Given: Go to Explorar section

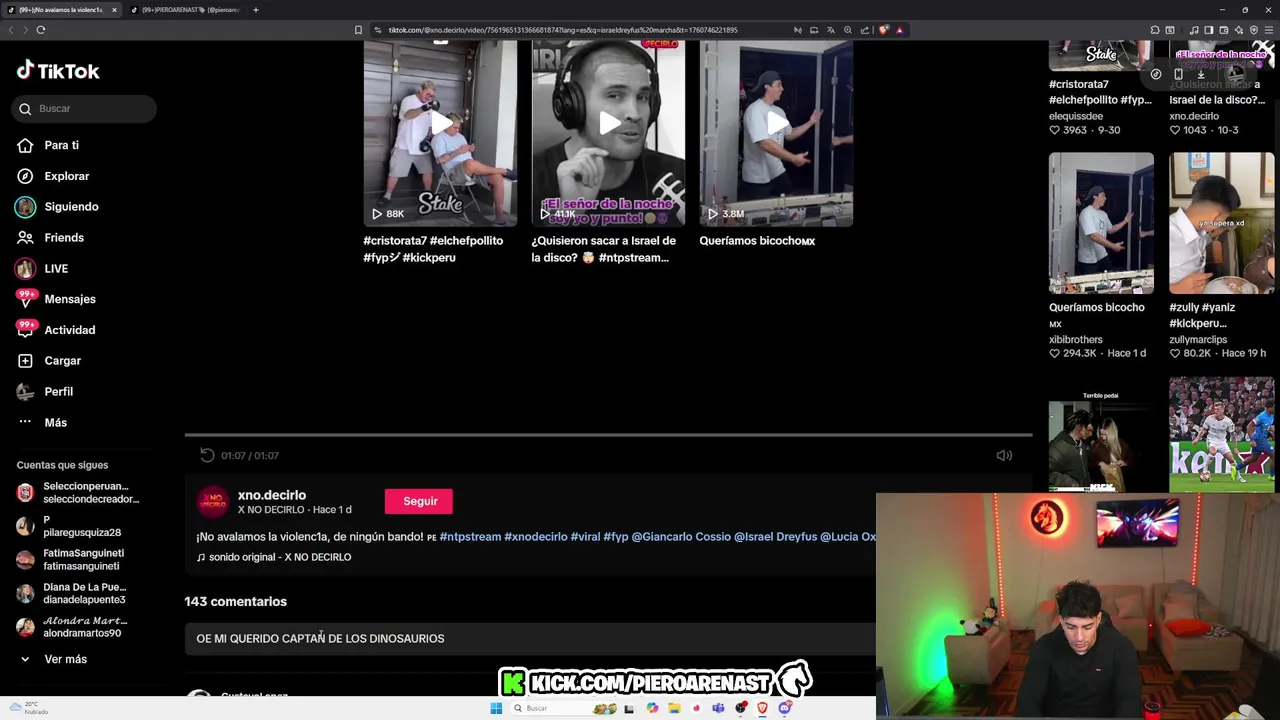Looking at the screenshot, I should click(x=66, y=176).
